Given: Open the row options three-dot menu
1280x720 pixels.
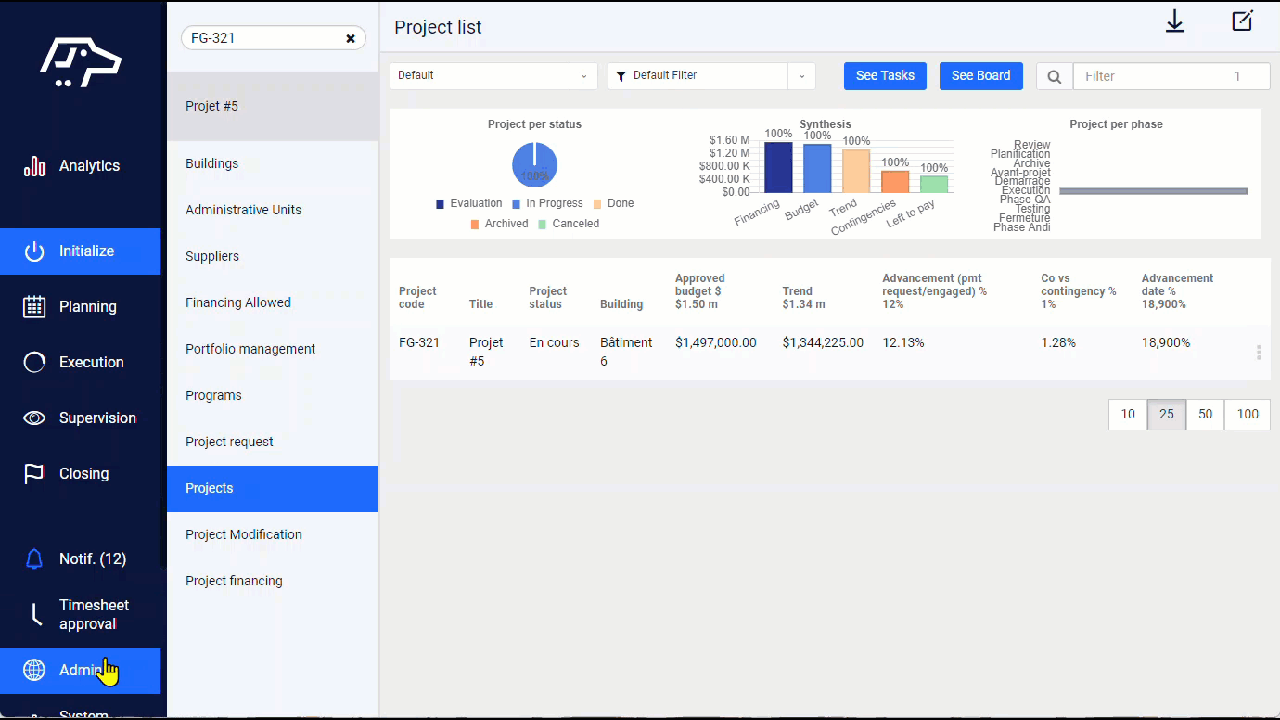Looking at the screenshot, I should (1258, 352).
